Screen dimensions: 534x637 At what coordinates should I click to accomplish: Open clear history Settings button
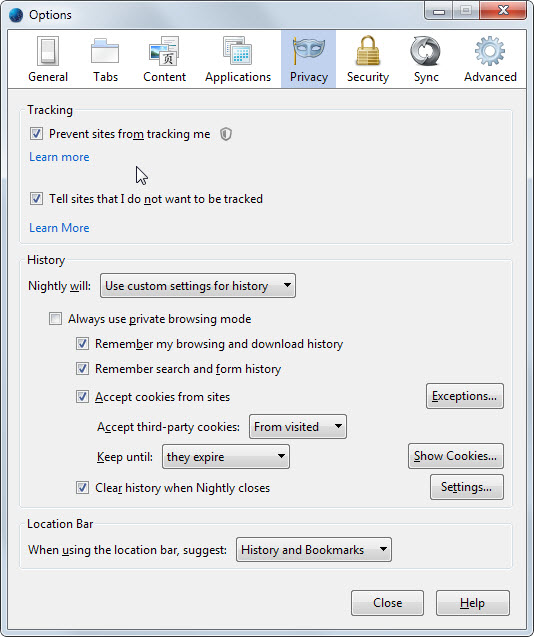tap(467, 487)
